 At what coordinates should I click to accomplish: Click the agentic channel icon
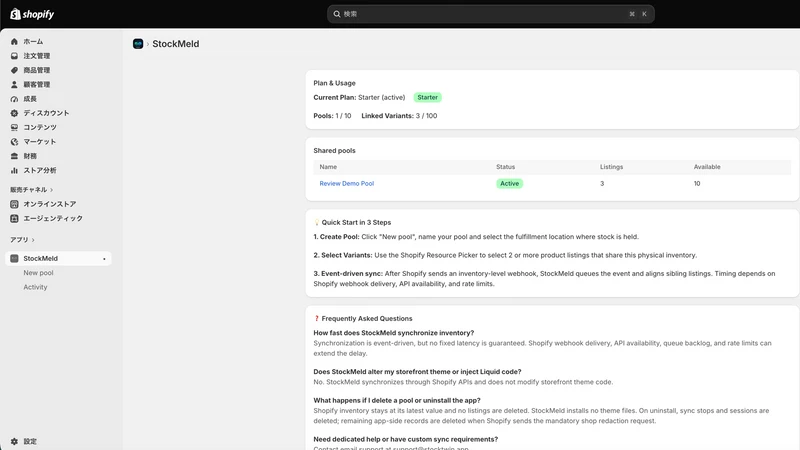14,218
